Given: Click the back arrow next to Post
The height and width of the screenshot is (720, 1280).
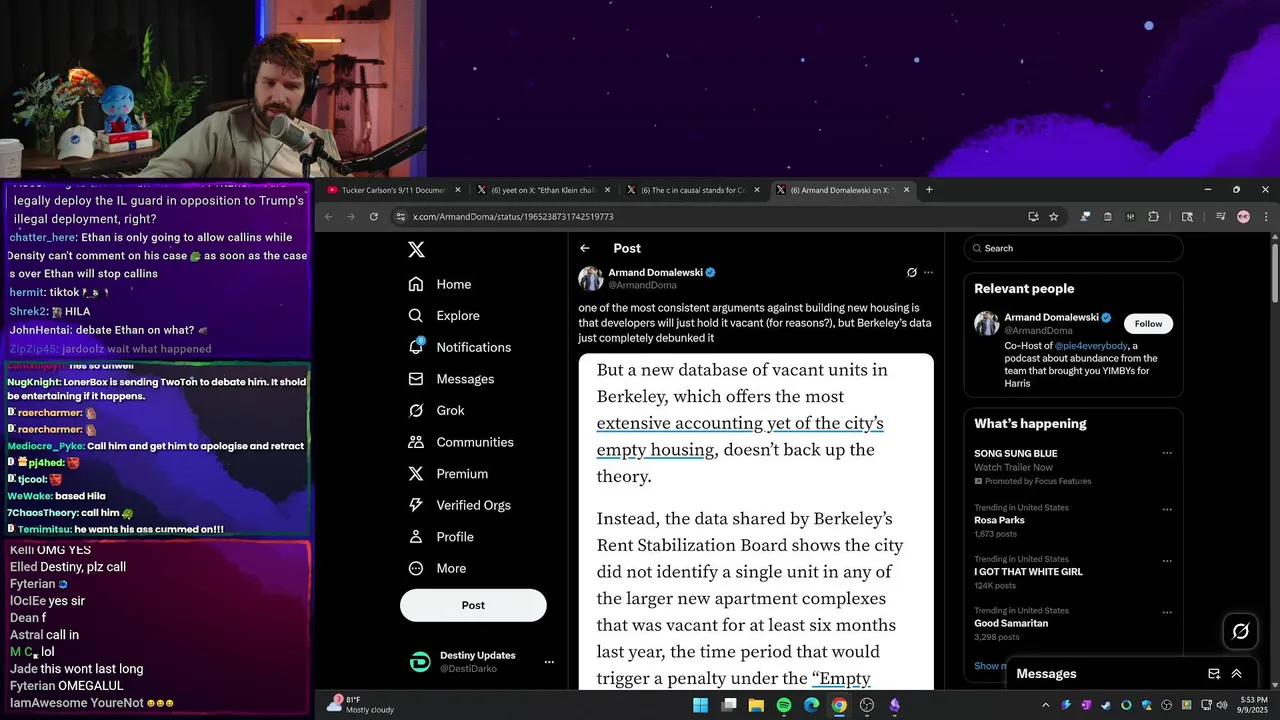Looking at the screenshot, I should click(585, 248).
